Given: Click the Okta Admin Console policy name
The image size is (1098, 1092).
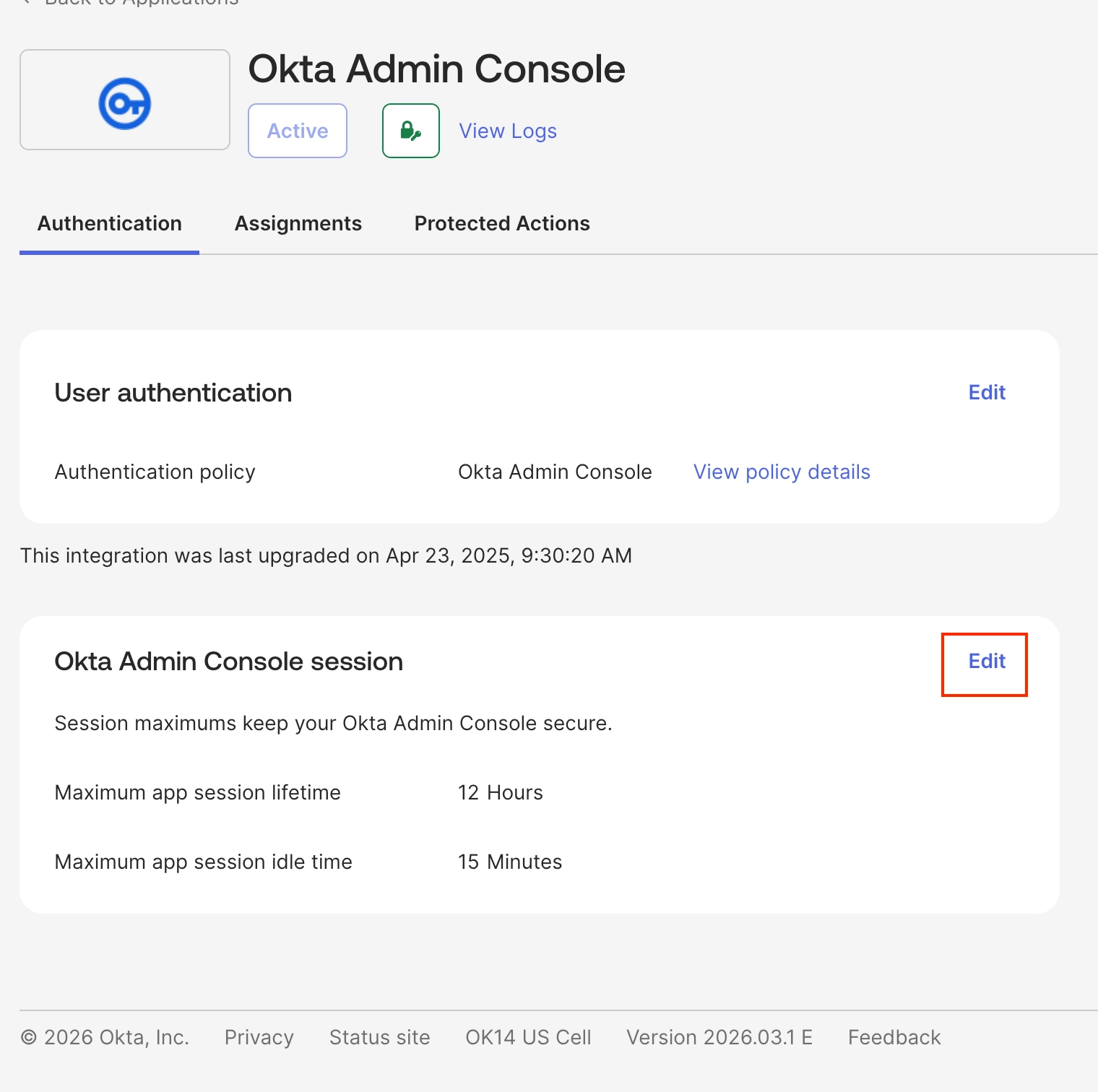Looking at the screenshot, I should click(555, 472).
